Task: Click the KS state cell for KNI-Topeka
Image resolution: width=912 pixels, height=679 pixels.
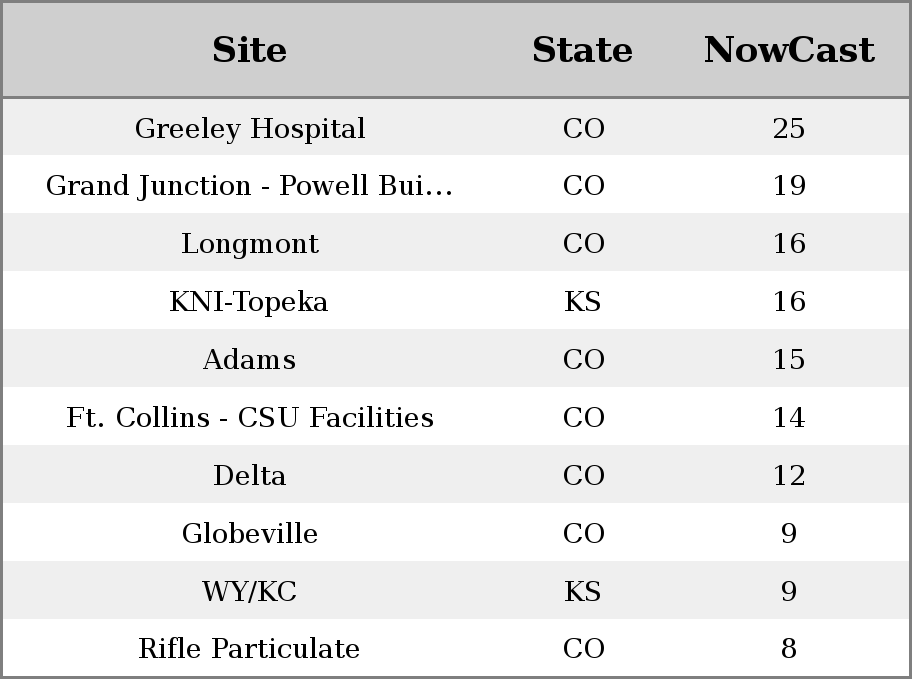Action: coord(583,301)
